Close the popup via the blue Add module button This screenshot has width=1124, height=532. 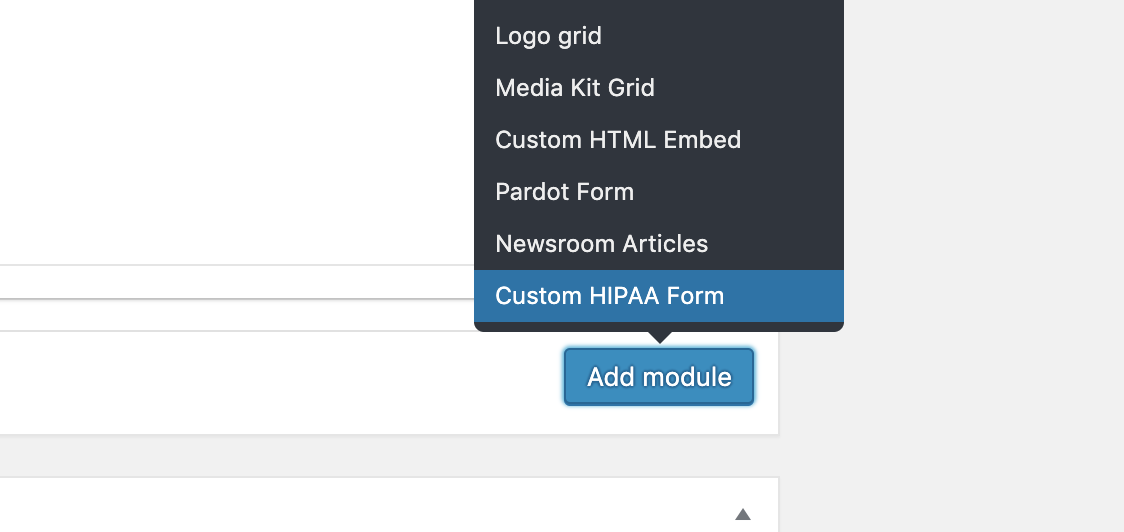(659, 377)
